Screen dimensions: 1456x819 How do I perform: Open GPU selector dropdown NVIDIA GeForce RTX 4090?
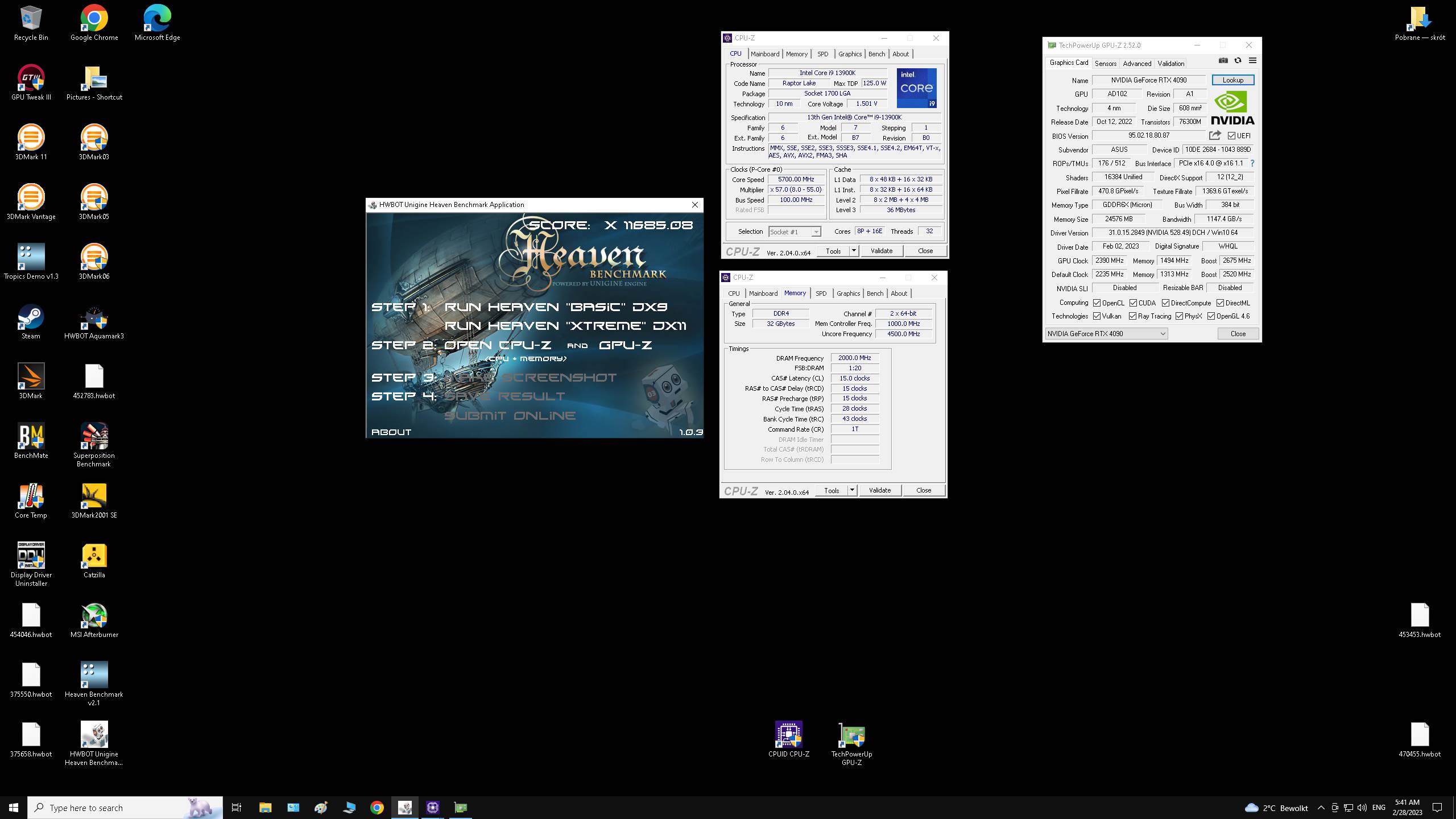(x=1106, y=334)
